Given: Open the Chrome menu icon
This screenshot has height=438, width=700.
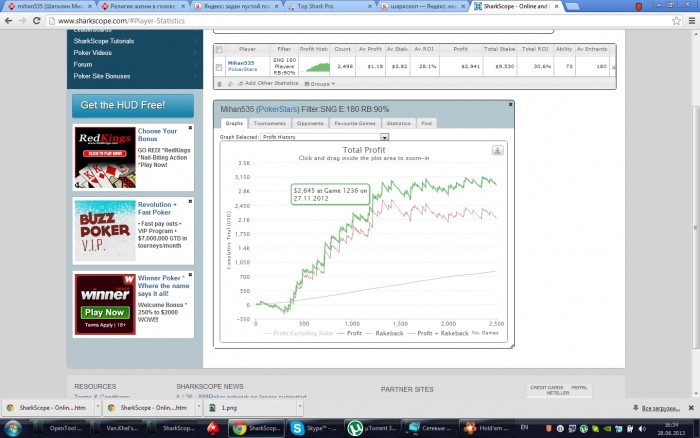Looking at the screenshot, I should coord(692,21).
